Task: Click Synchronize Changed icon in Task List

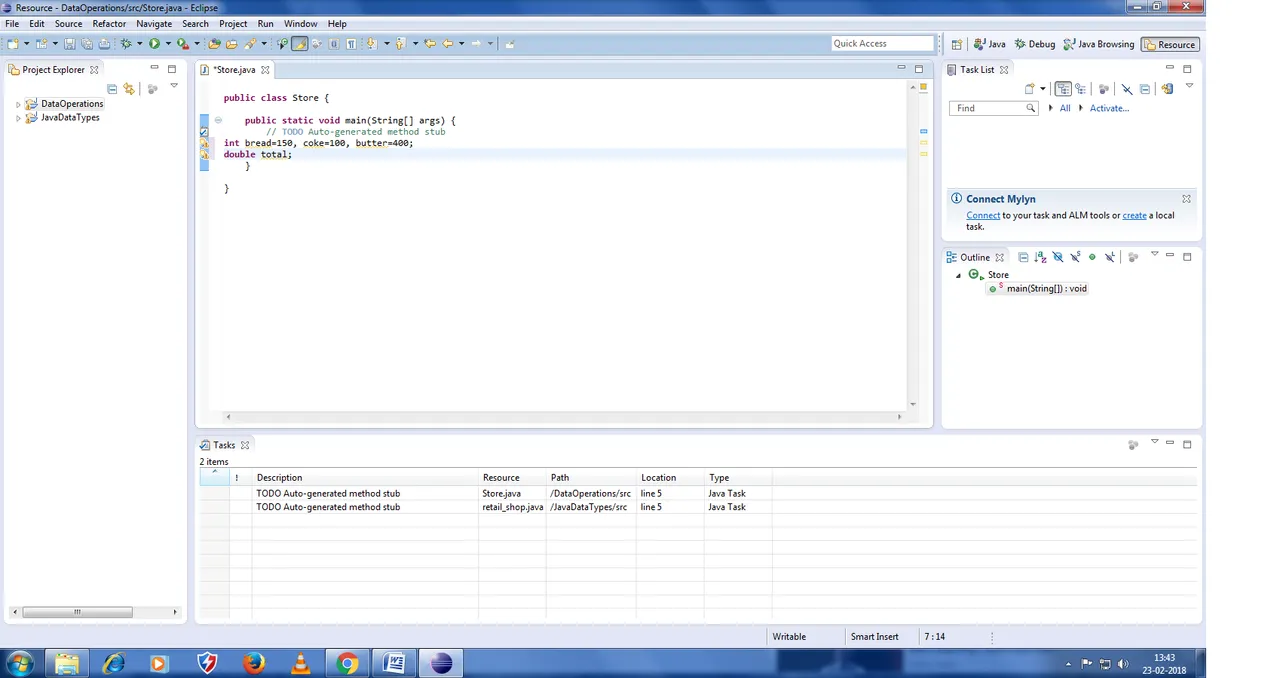Action: point(1167,89)
